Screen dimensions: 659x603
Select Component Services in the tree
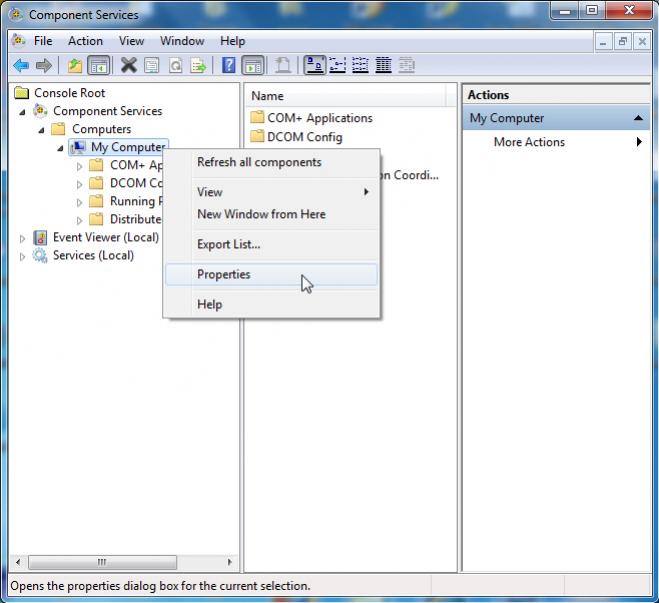click(x=108, y=111)
